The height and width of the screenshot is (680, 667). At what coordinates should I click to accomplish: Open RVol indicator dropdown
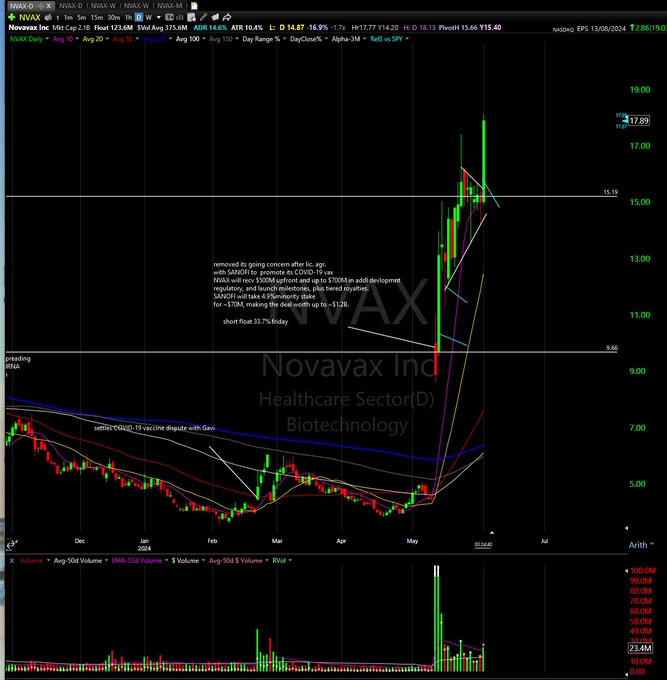click(290, 560)
